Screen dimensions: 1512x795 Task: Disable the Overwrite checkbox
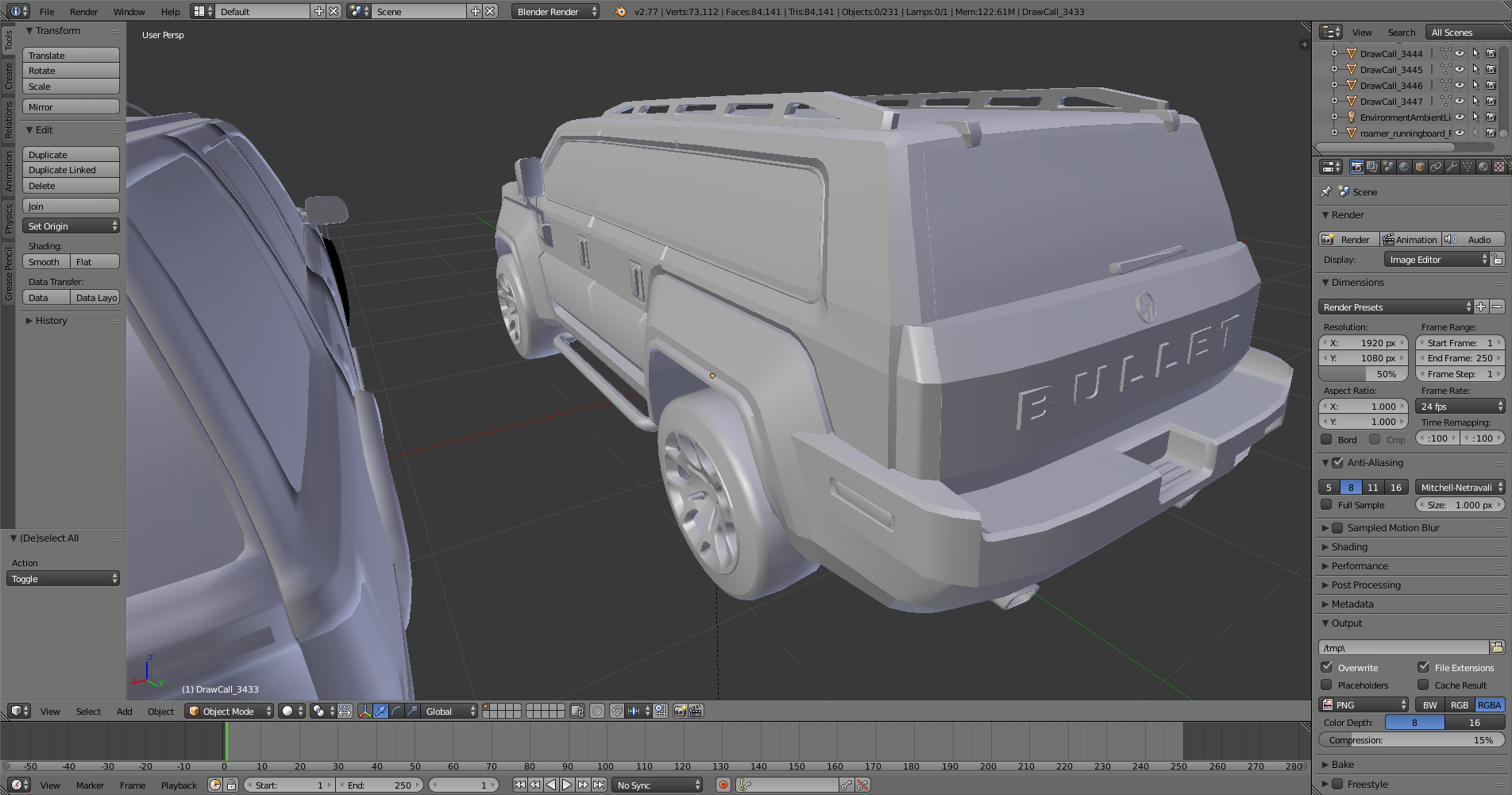click(1327, 667)
